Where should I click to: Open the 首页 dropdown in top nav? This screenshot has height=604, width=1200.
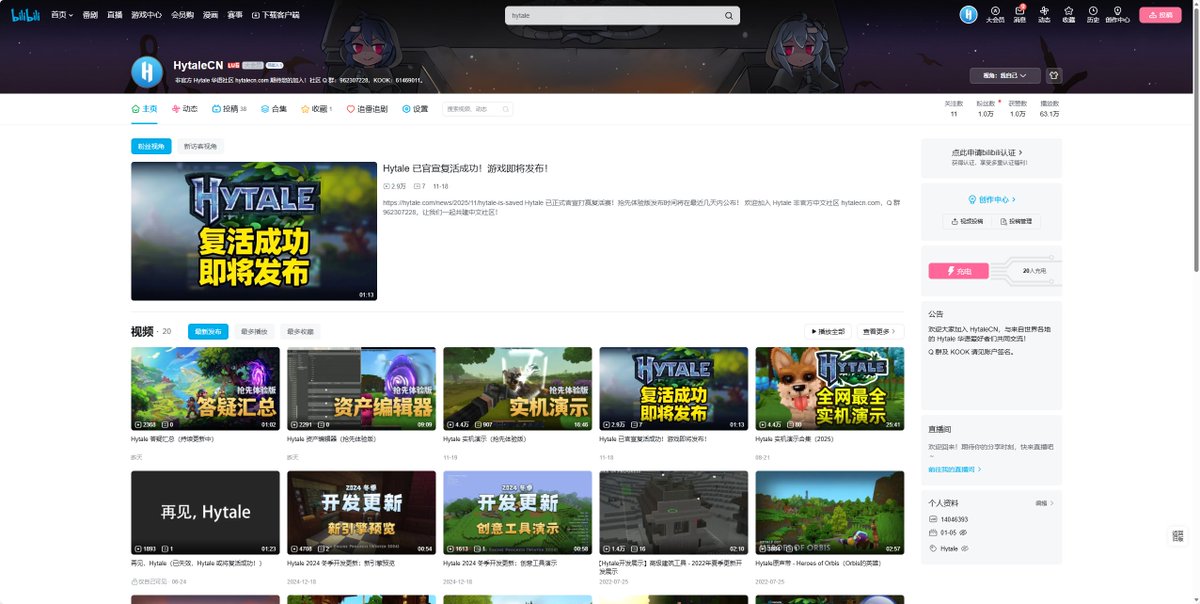click(x=62, y=15)
